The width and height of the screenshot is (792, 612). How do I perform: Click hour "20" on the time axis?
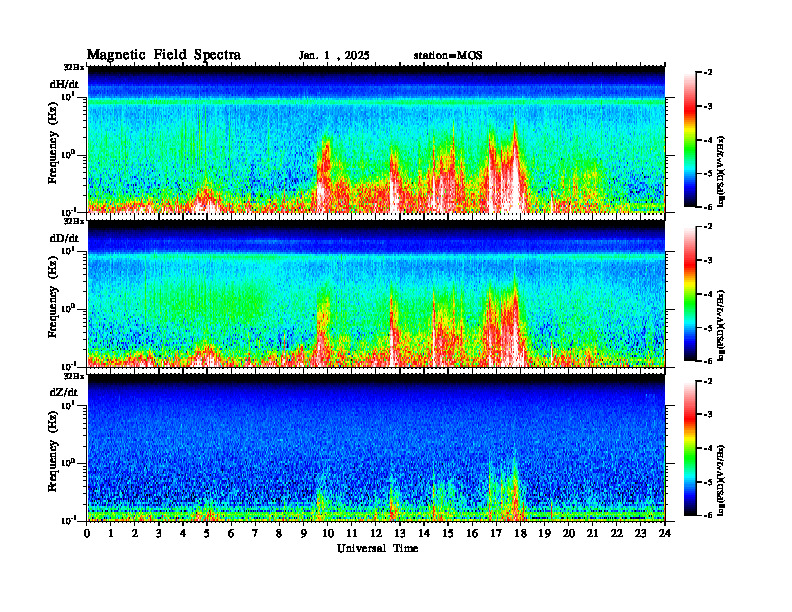[x=569, y=534]
